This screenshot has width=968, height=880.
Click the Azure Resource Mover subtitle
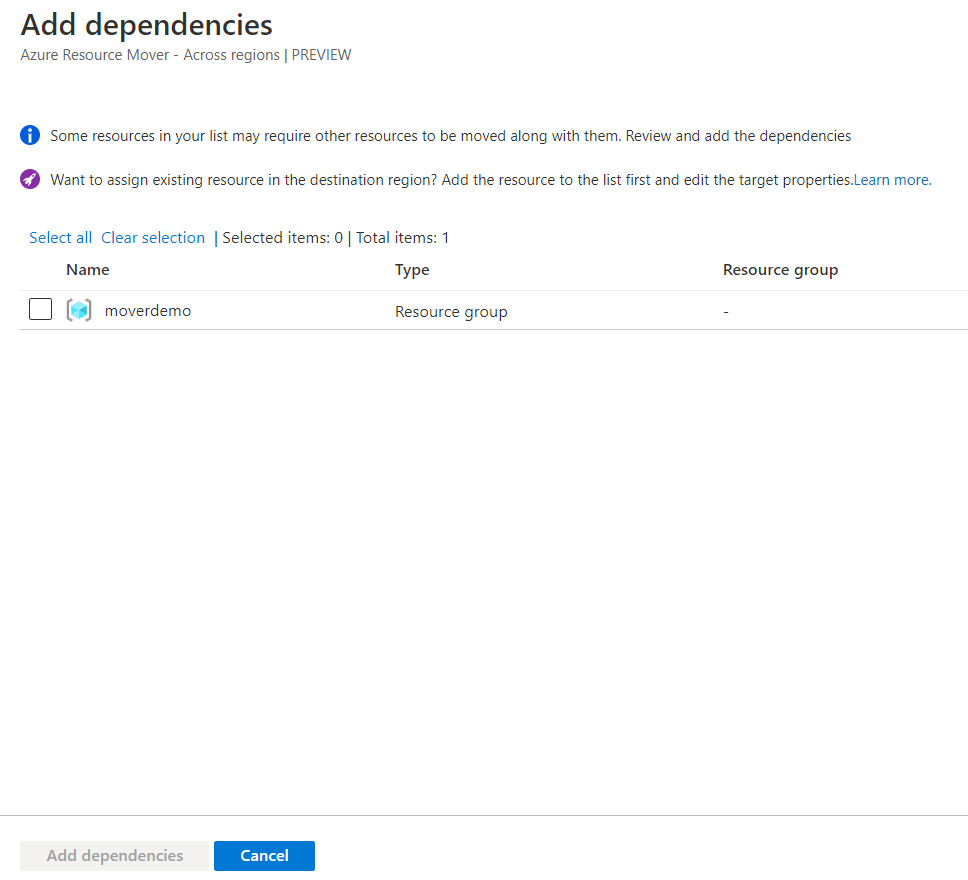[x=186, y=55]
